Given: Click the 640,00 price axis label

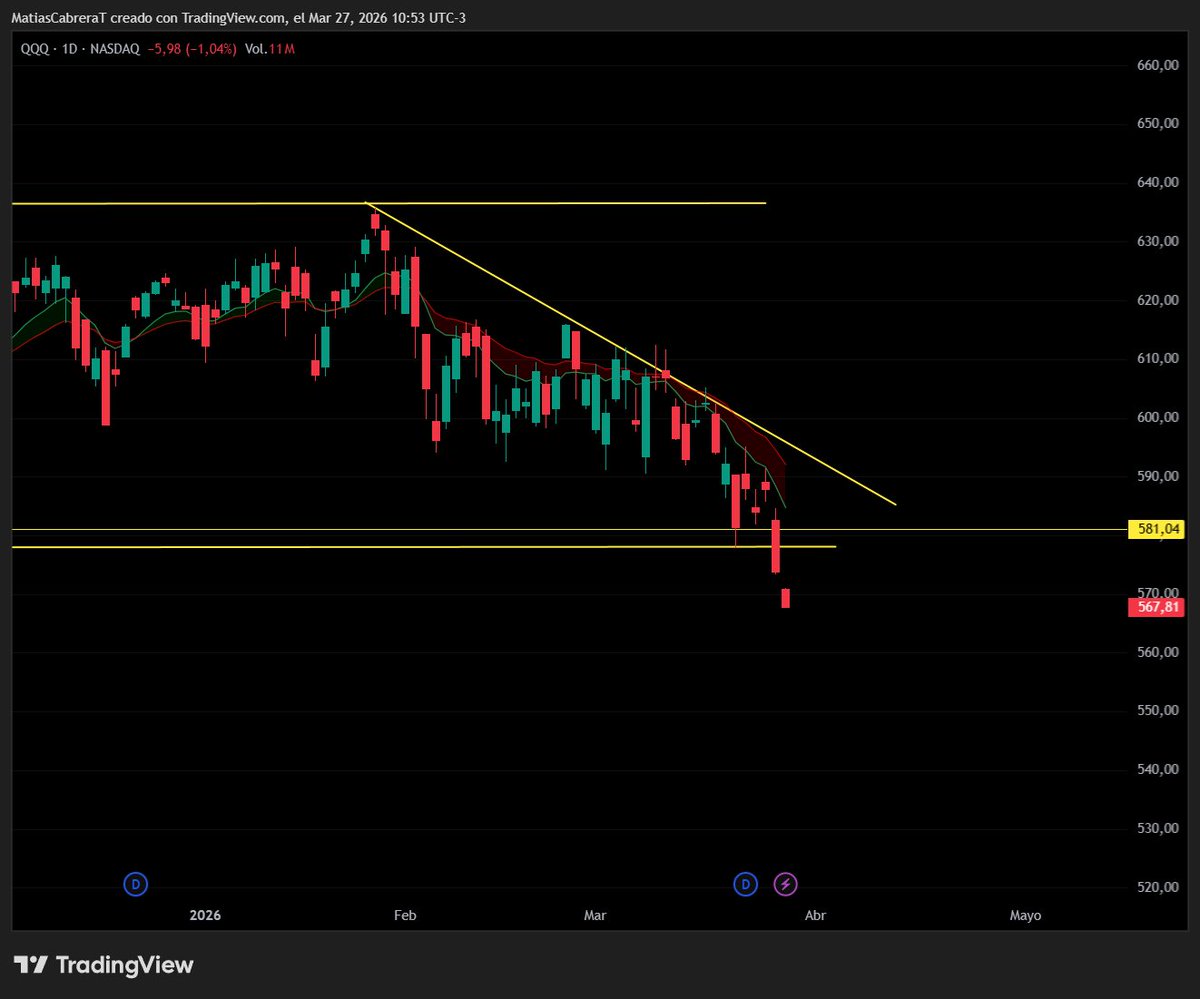Looking at the screenshot, I should point(1158,182).
